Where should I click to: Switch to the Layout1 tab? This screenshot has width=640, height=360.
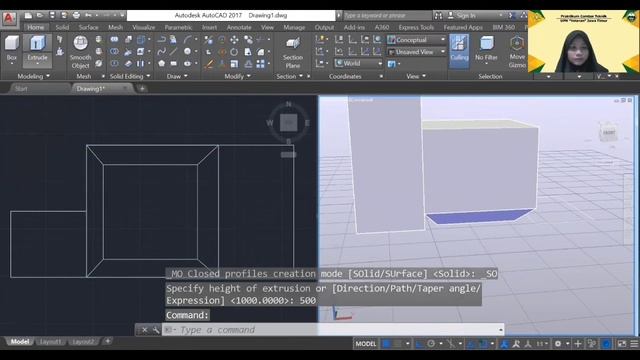[x=50, y=342]
